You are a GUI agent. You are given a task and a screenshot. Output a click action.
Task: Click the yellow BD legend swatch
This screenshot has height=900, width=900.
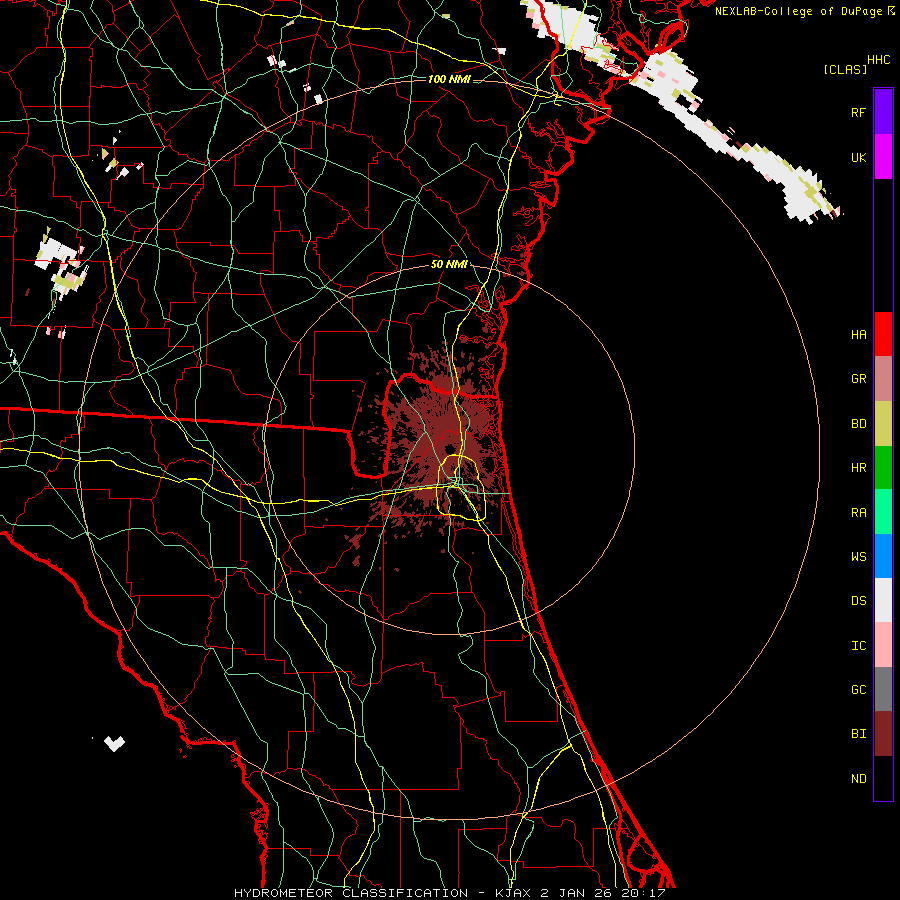[x=883, y=424]
